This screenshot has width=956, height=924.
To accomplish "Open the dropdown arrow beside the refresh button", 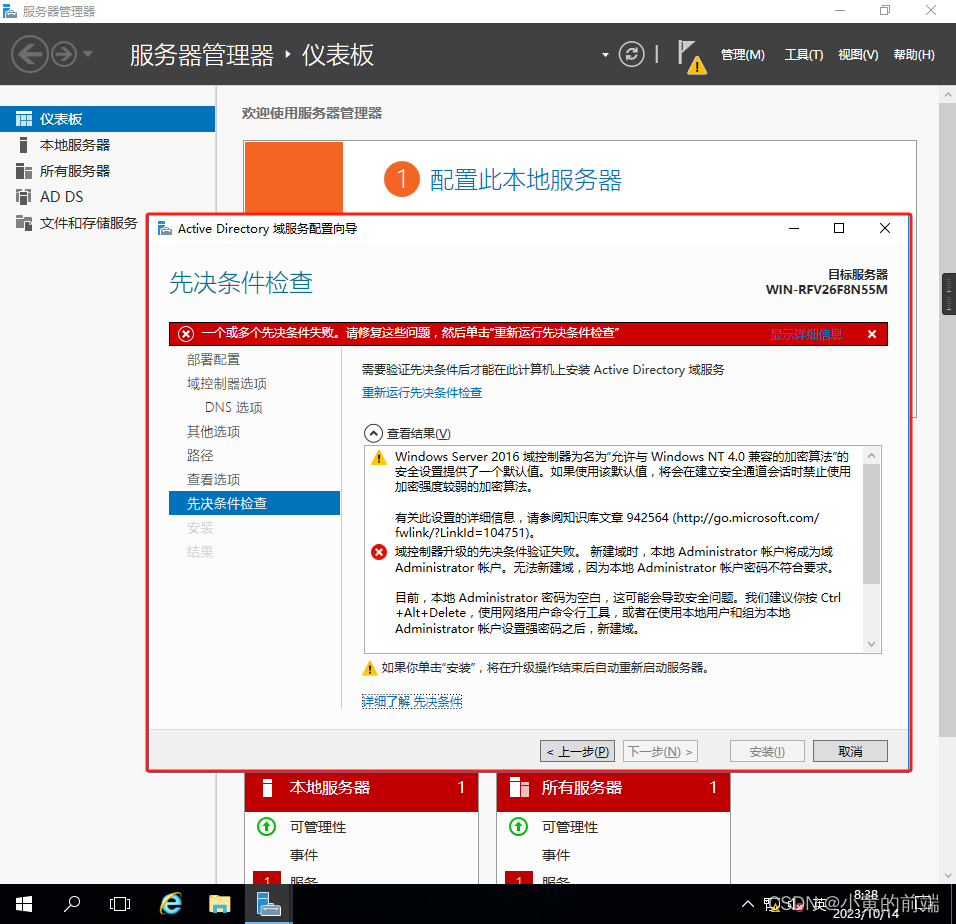I will 605,55.
